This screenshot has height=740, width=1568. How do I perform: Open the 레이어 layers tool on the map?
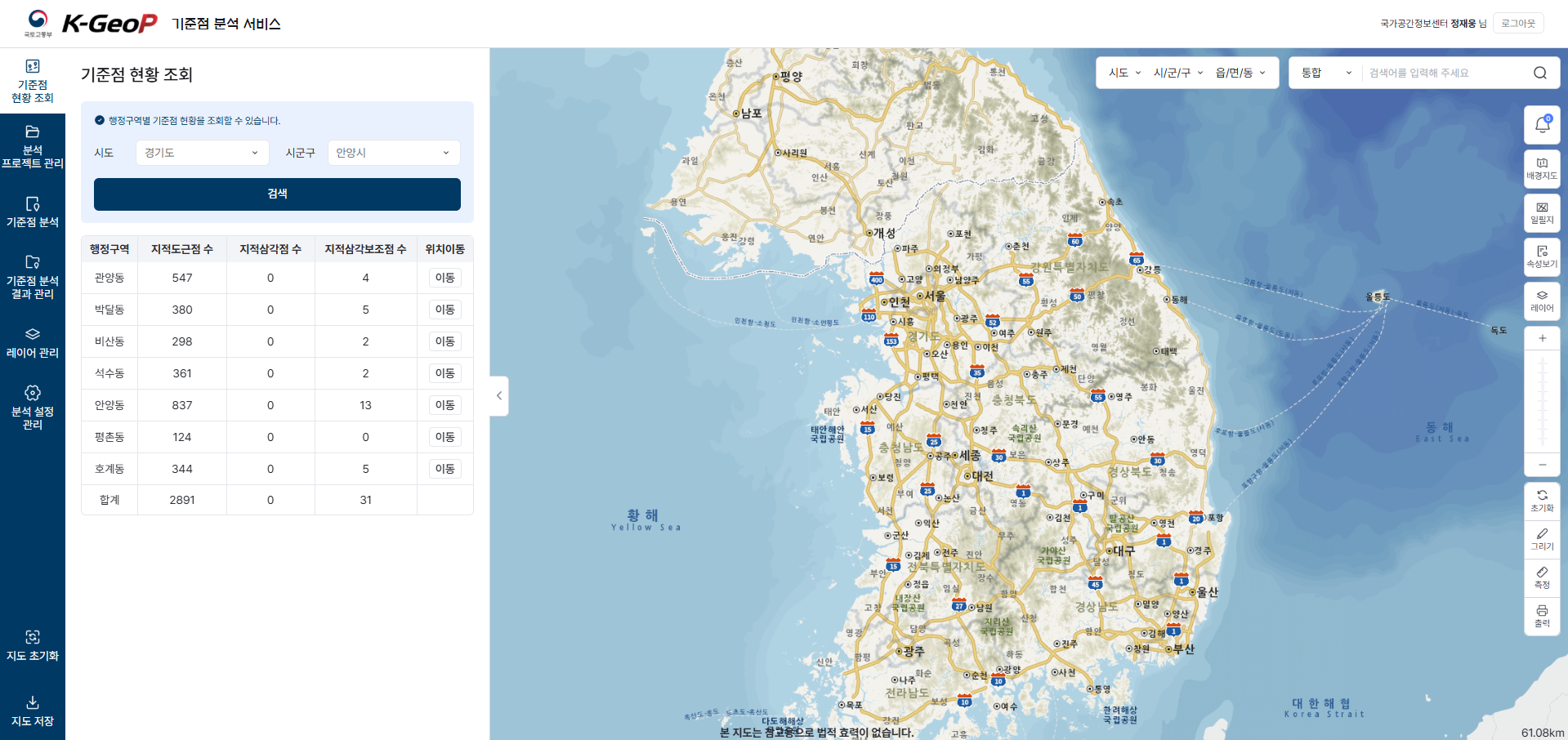pyautogui.click(x=1542, y=301)
